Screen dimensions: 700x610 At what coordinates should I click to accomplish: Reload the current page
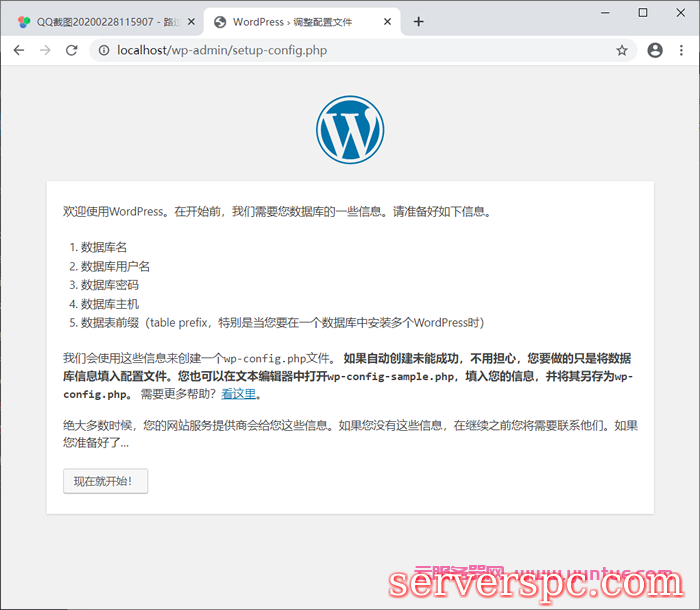(71, 50)
